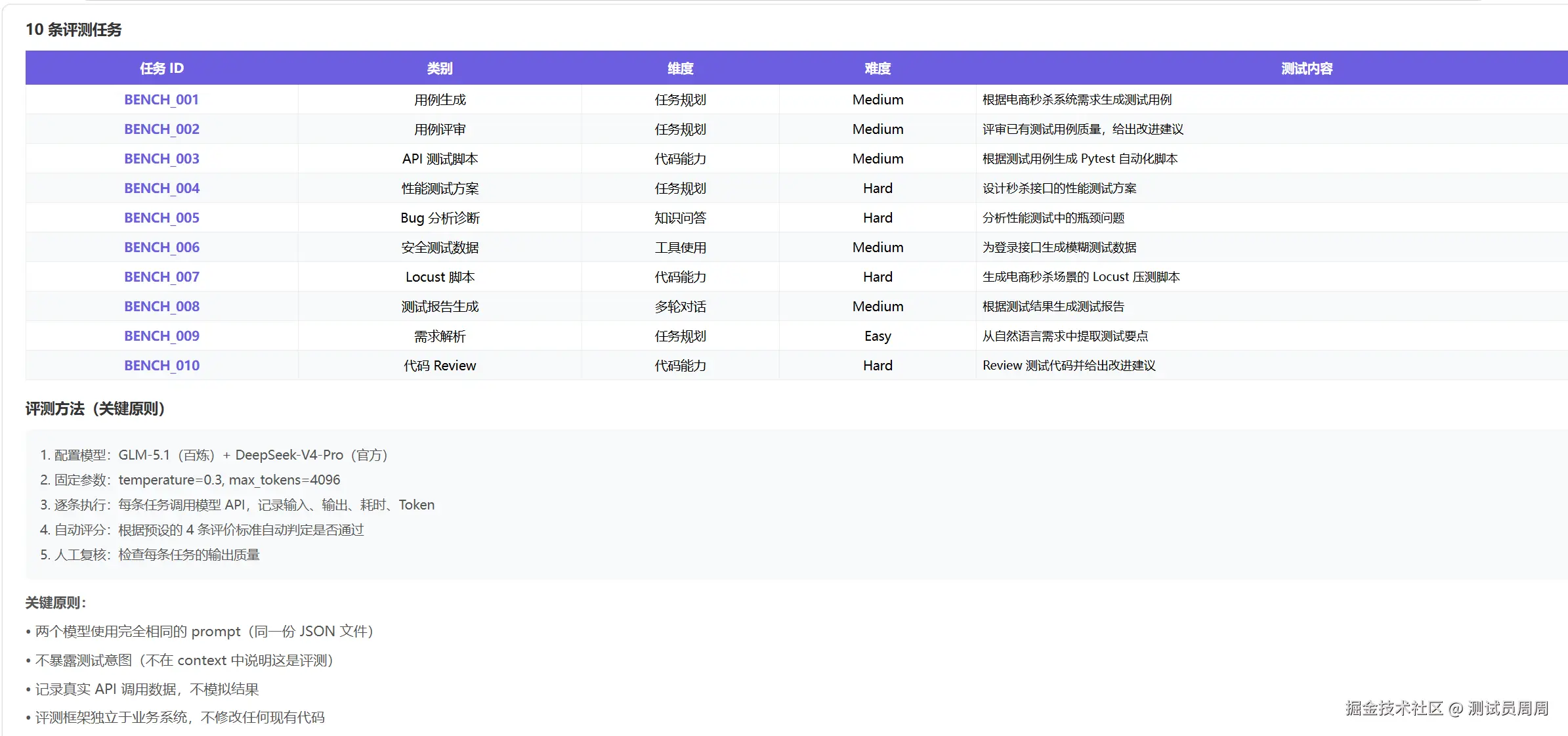Screen dimensions: 1568x736
Task: Click the 难度 column header
Action: (878, 68)
